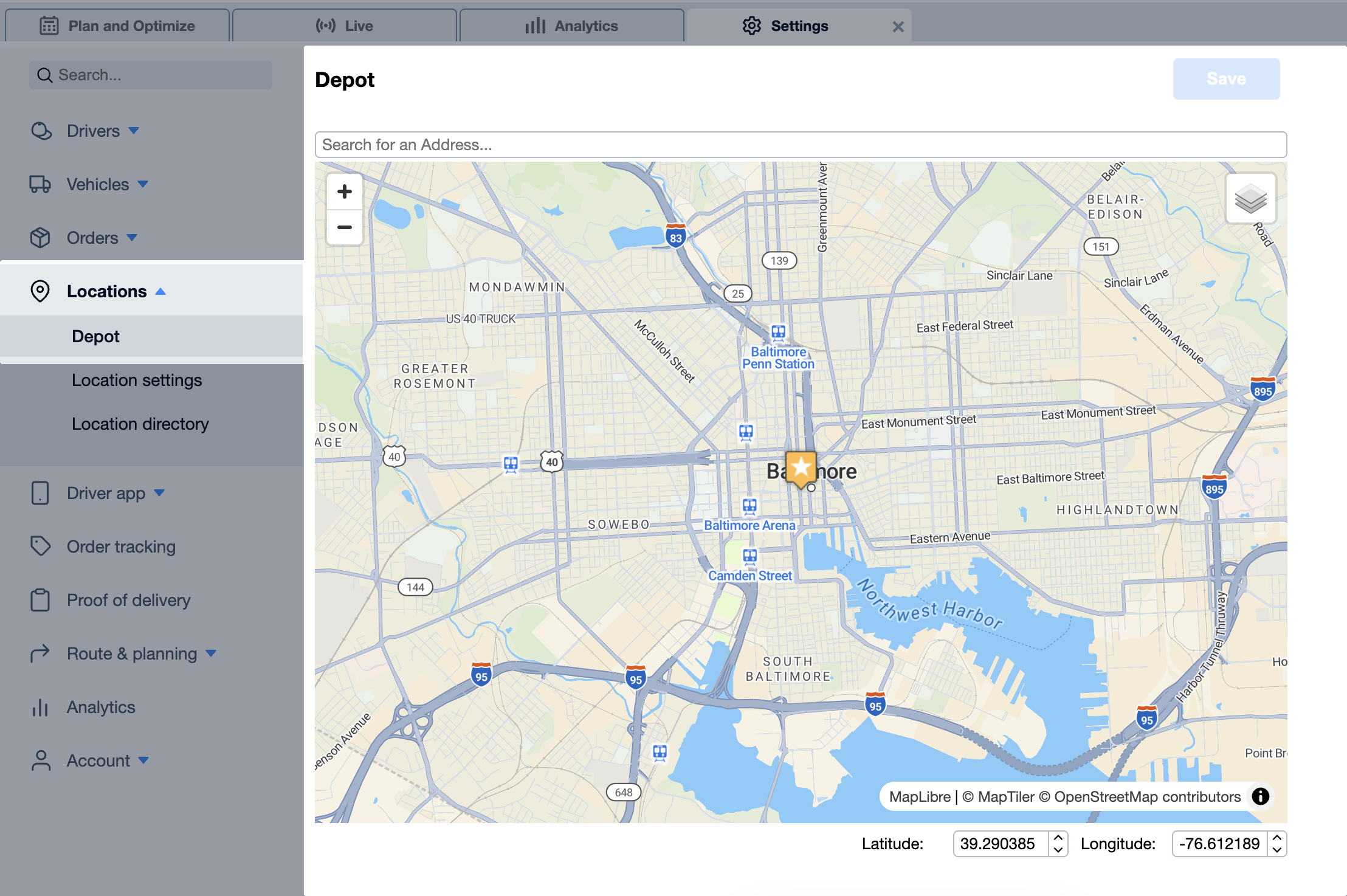Open map attribution info icon
The width and height of the screenshot is (1347, 896).
[x=1261, y=796]
